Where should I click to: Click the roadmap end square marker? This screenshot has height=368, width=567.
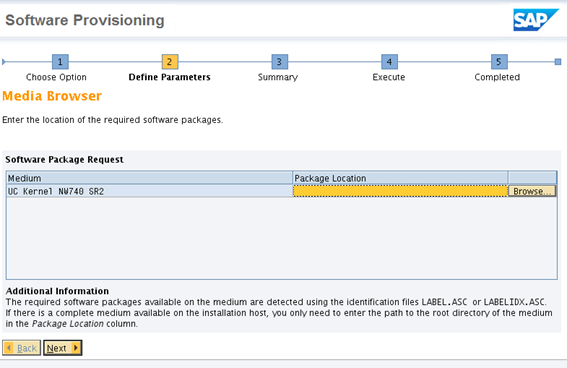click(x=558, y=62)
